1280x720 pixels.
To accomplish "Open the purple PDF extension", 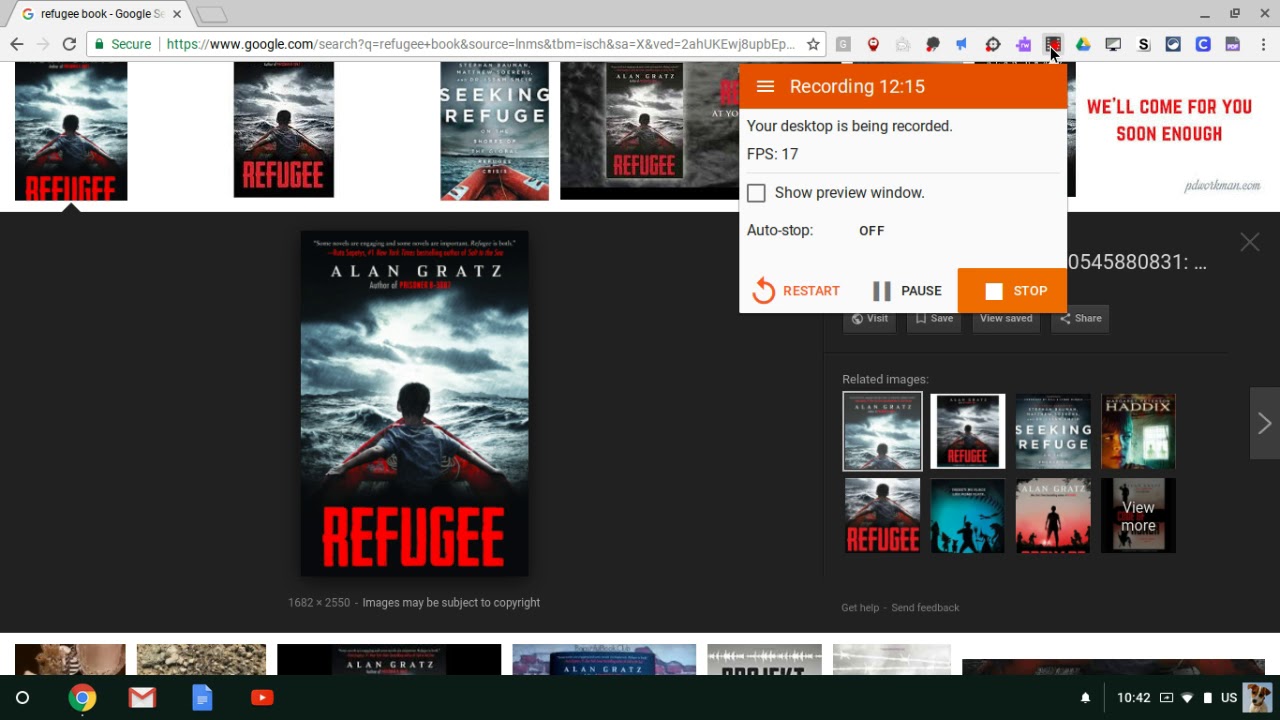I will (1233, 44).
